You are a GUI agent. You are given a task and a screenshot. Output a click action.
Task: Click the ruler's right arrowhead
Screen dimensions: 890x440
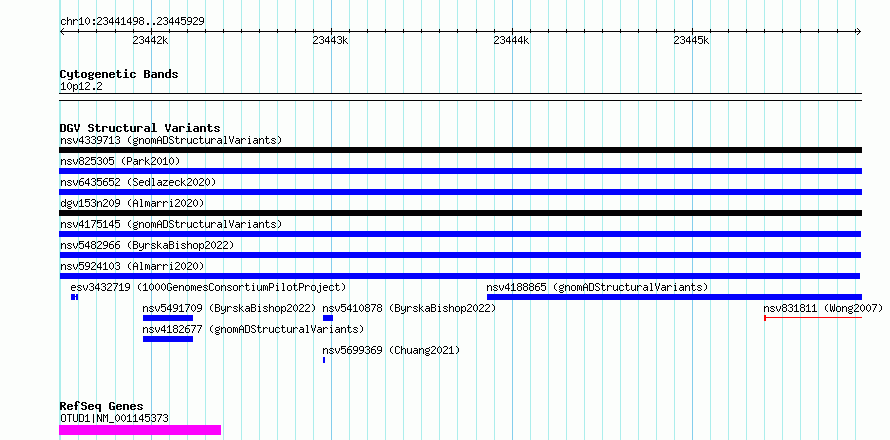859,32
